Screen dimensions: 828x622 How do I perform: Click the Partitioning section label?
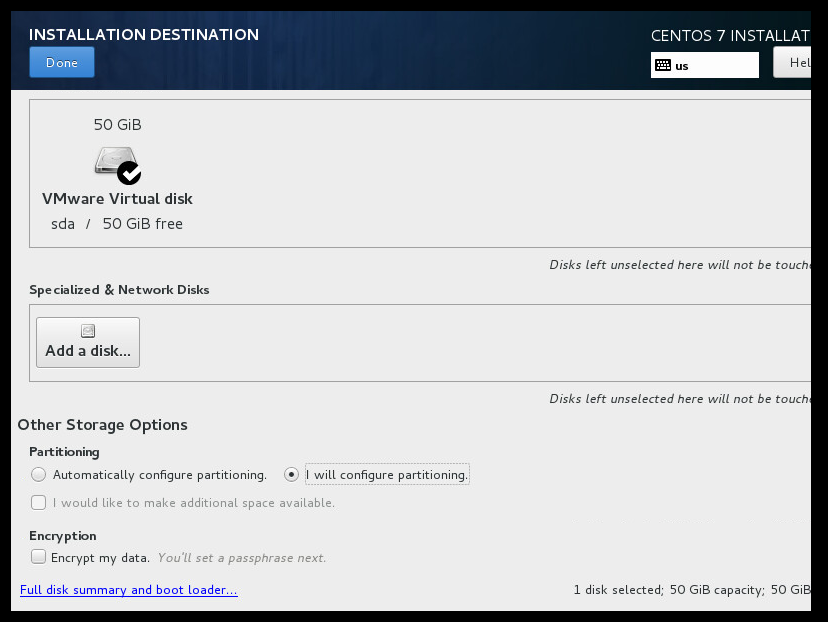tap(64, 452)
